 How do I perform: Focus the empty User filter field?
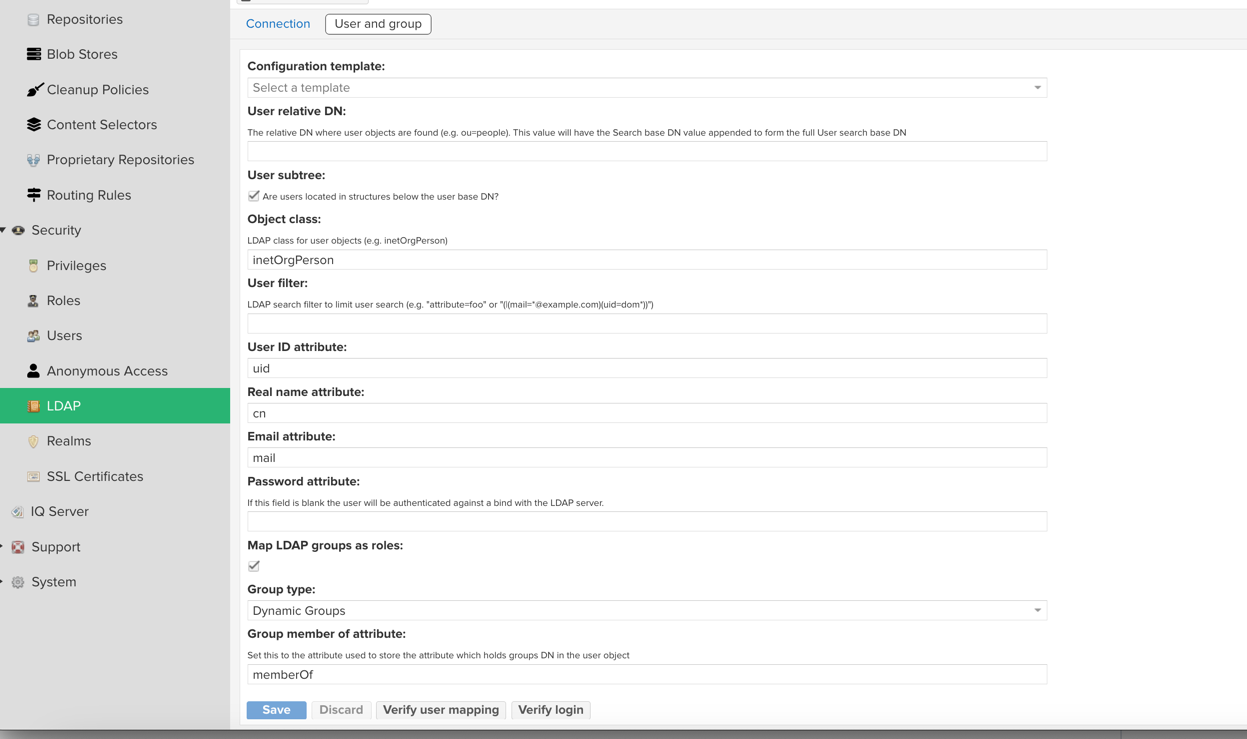tap(647, 324)
